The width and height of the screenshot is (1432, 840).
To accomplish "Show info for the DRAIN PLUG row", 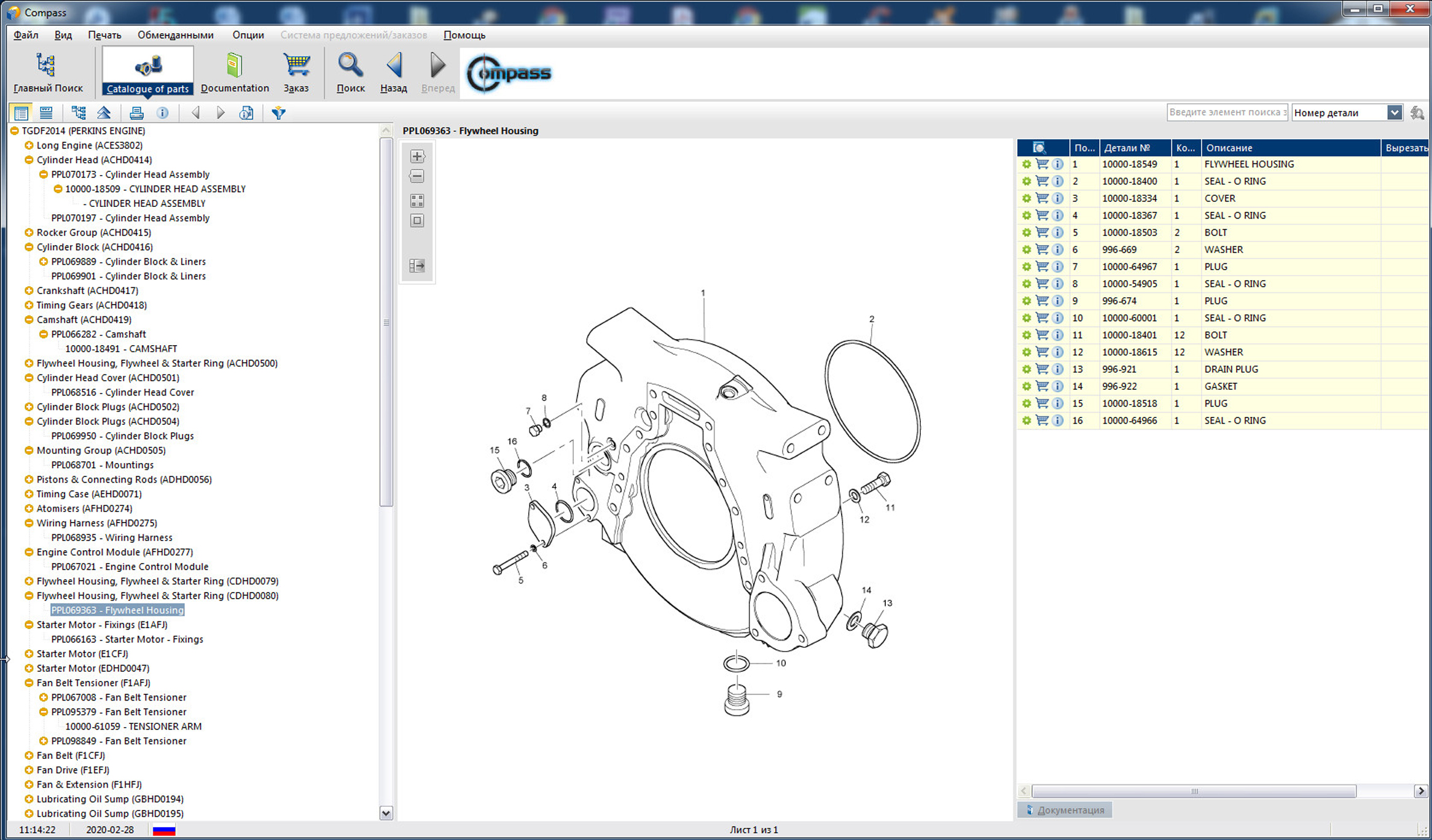I will (x=1057, y=370).
